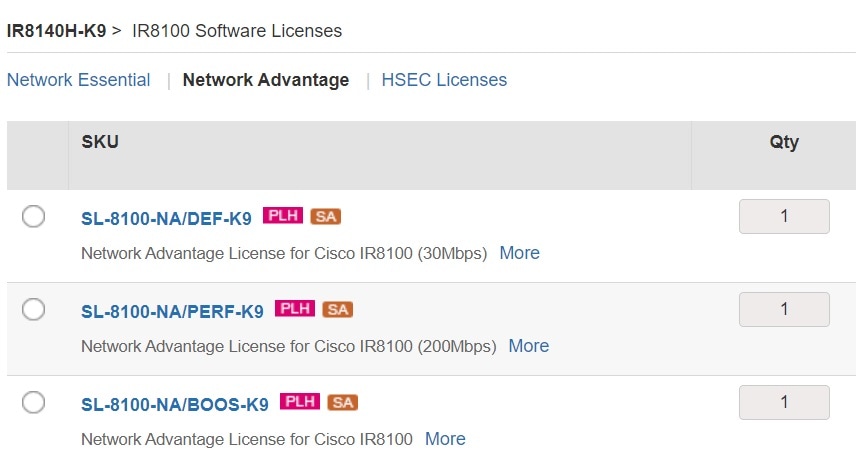This screenshot has width=856, height=465.
Task: Select the SL-8100-NA/PERF-K9 radio button
Action: pyautogui.click(x=33, y=309)
